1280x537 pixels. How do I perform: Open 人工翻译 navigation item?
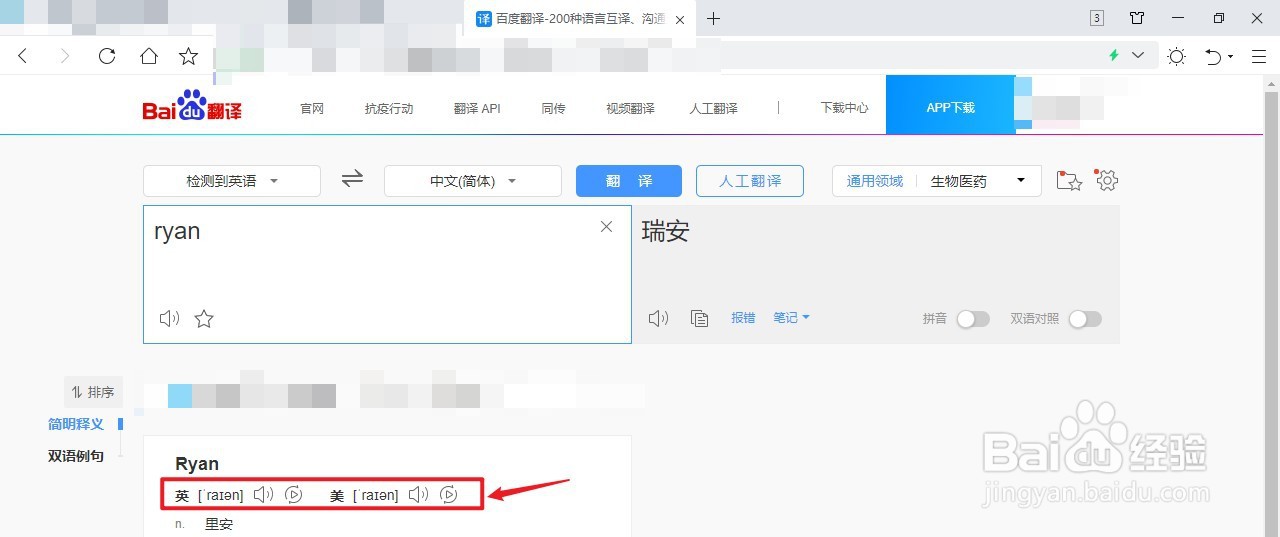[713, 108]
